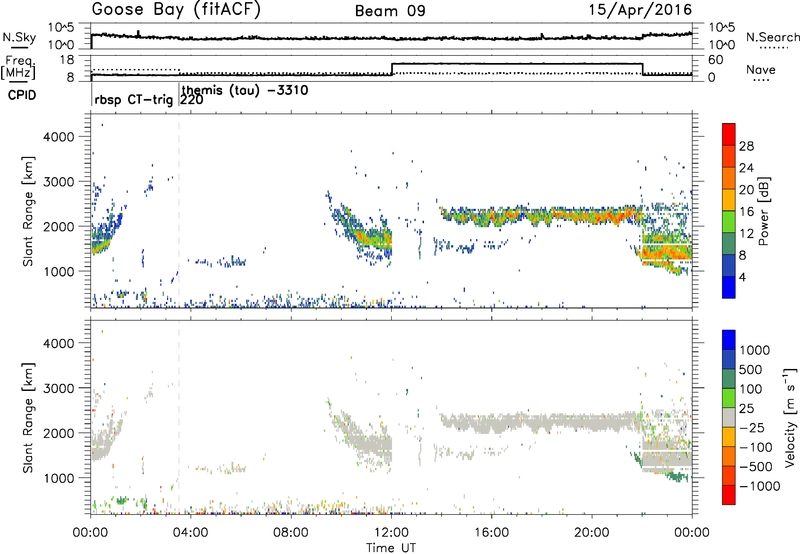Select Slant Range label of power panel

(28, 211)
